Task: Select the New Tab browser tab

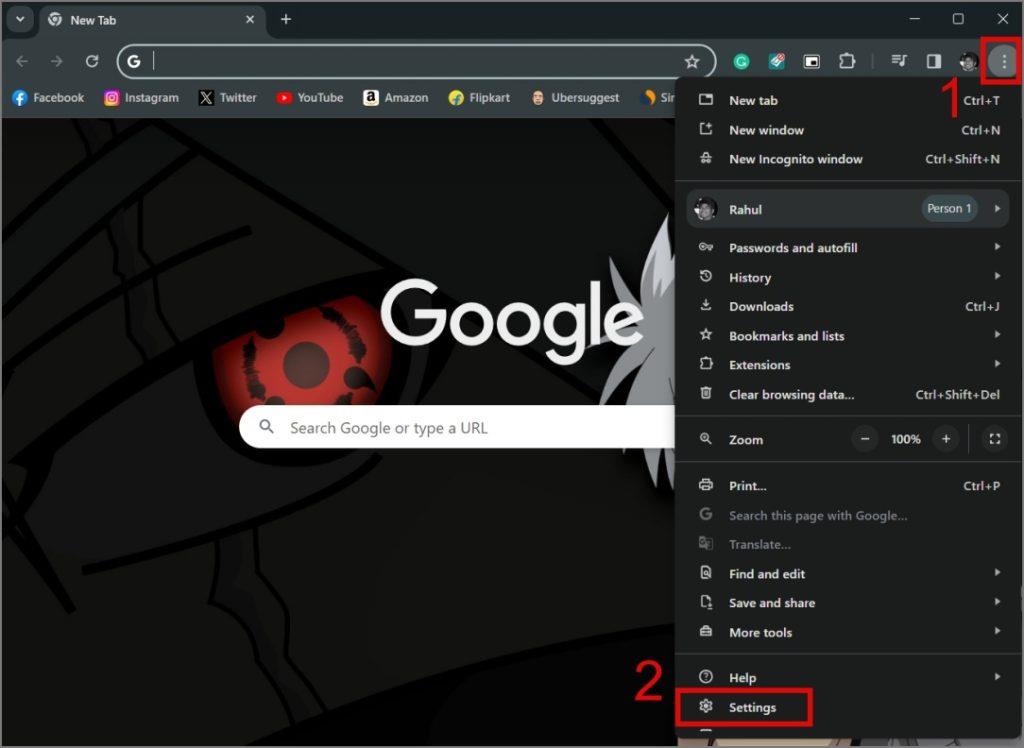Action: point(152,20)
